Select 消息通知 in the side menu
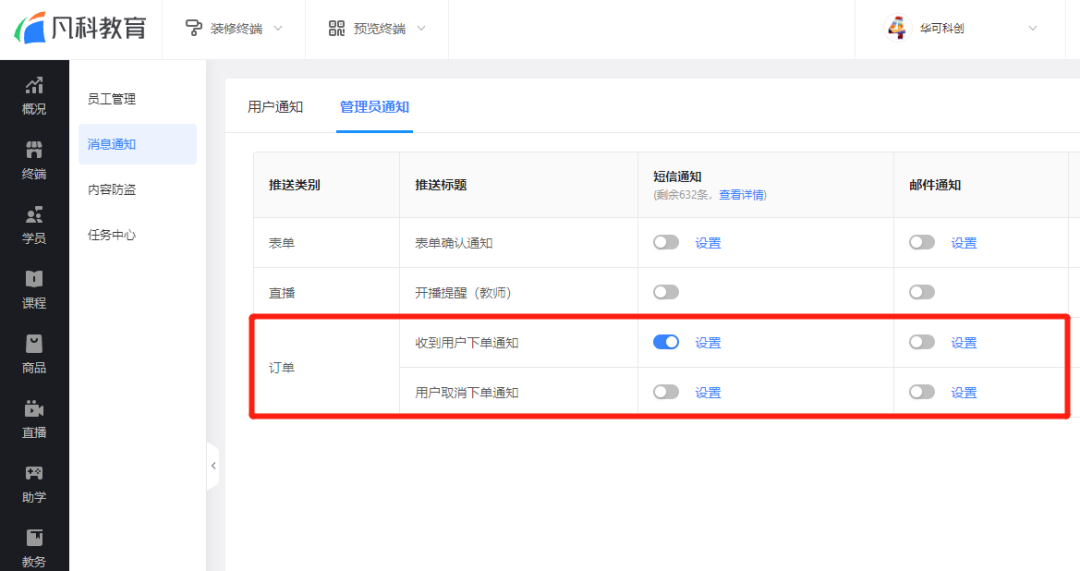Image resolution: width=1080 pixels, height=571 pixels. pyautogui.click(x=138, y=144)
